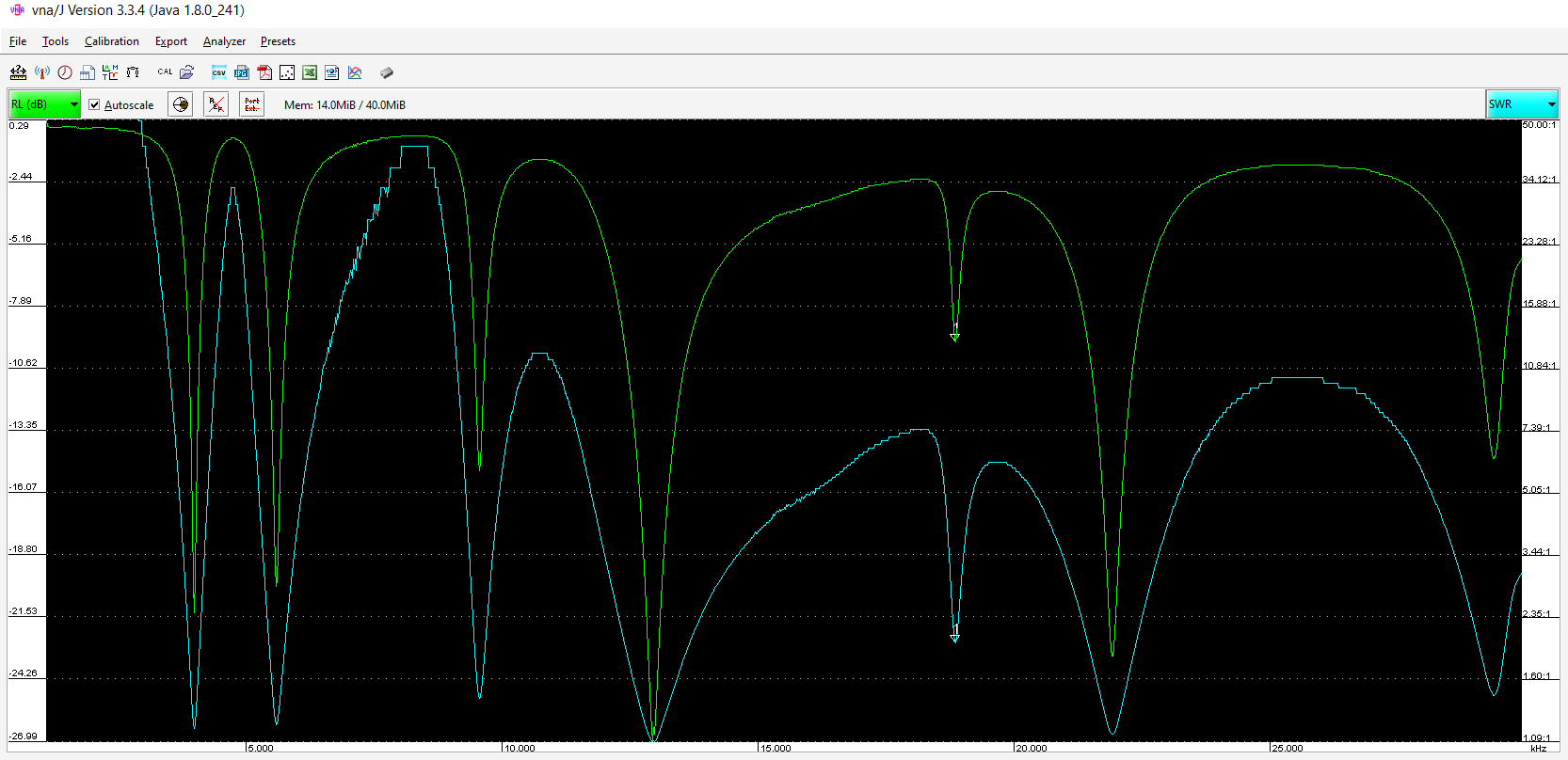The width and height of the screenshot is (1568, 760).
Task: Click the memory usage Mem: 14.0MiB label
Action: [344, 105]
